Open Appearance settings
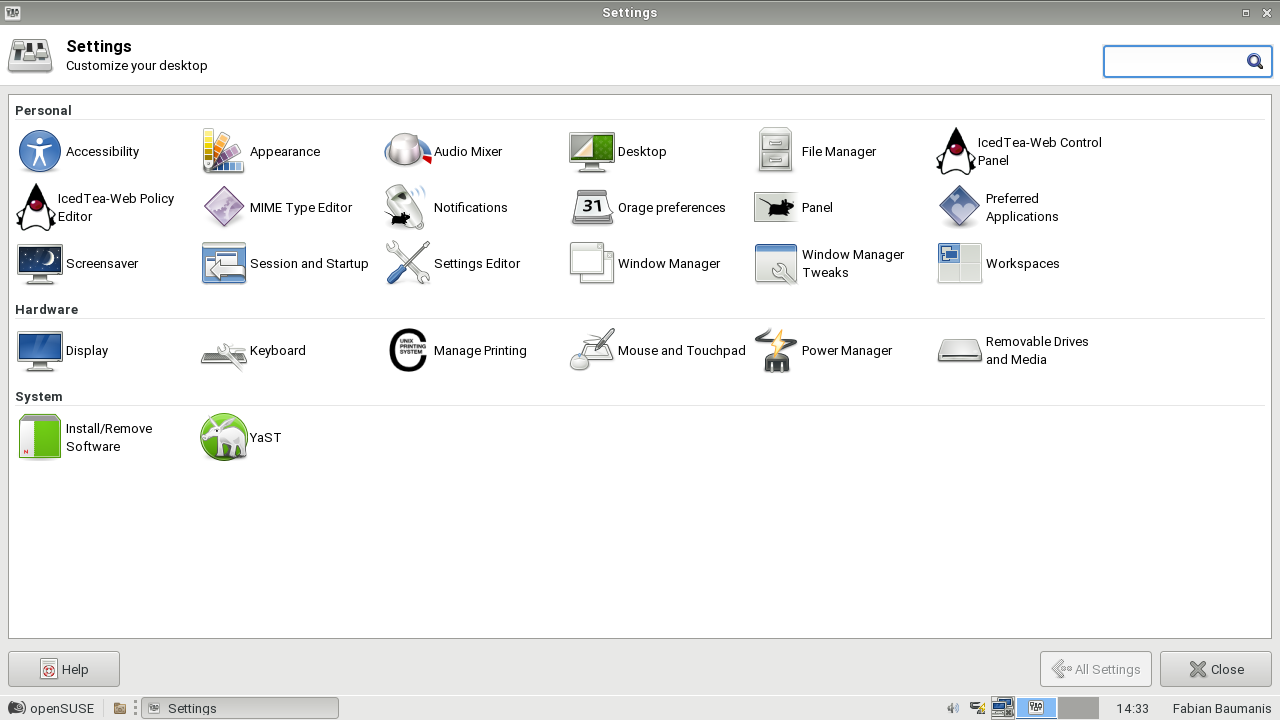 click(224, 152)
